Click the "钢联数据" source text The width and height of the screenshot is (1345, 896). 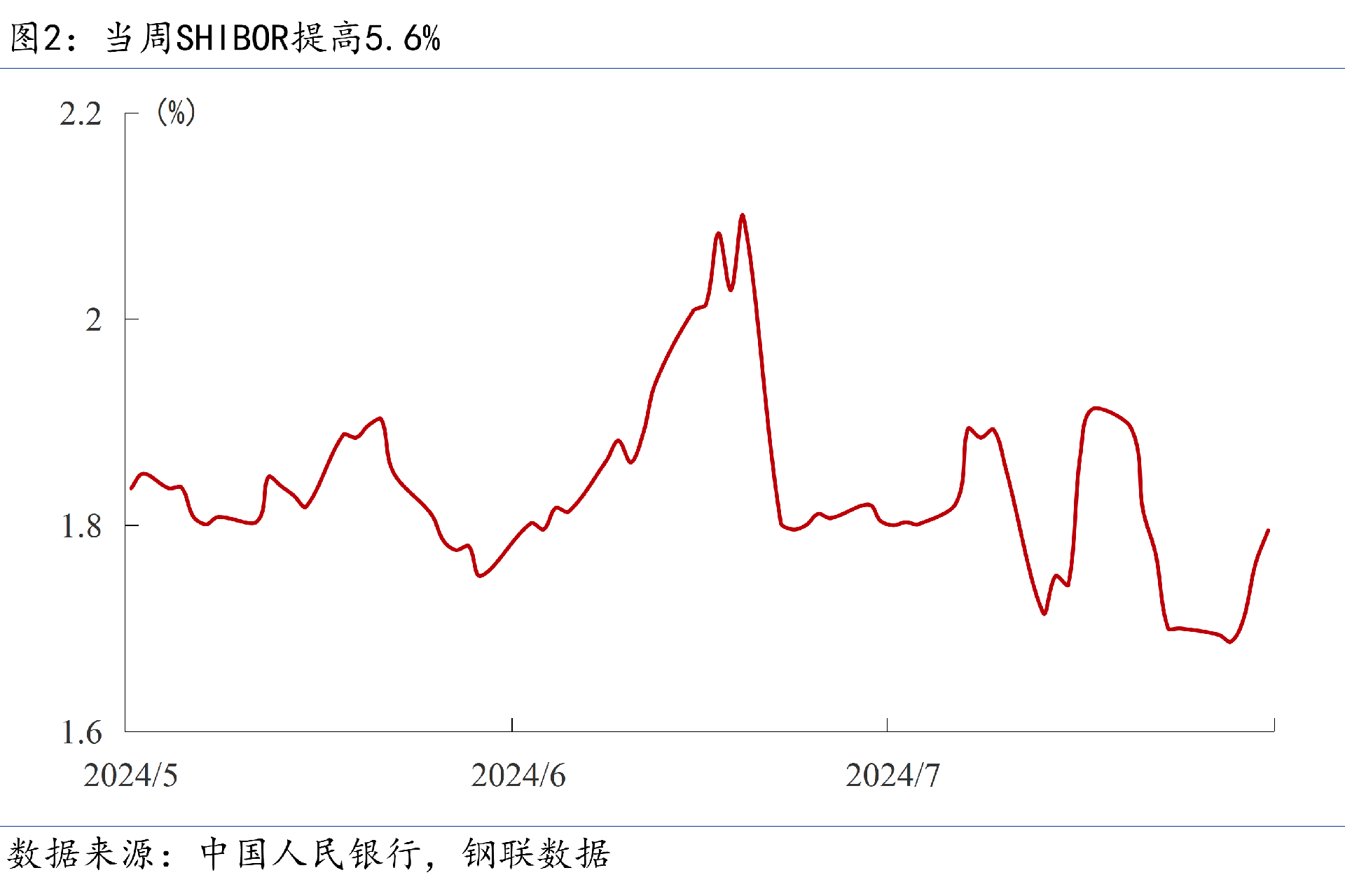(536, 854)
